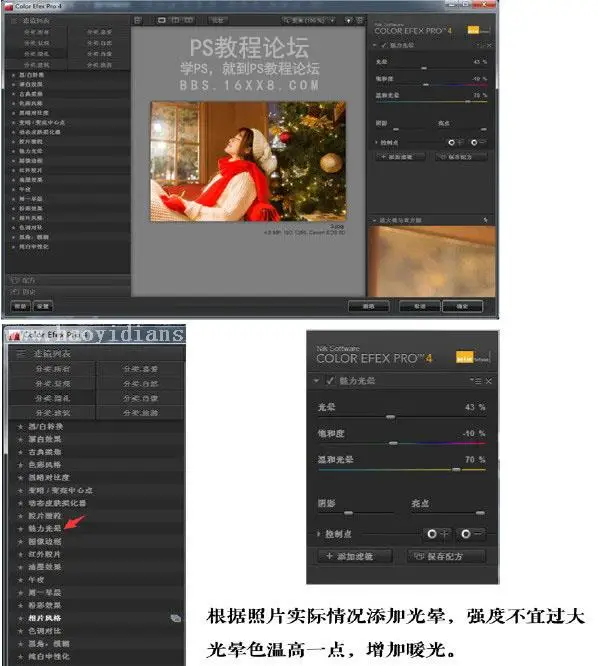This screenshot has width=598, height=666.
Task: Add a control point in main window panel
Action: click(455, 142)
